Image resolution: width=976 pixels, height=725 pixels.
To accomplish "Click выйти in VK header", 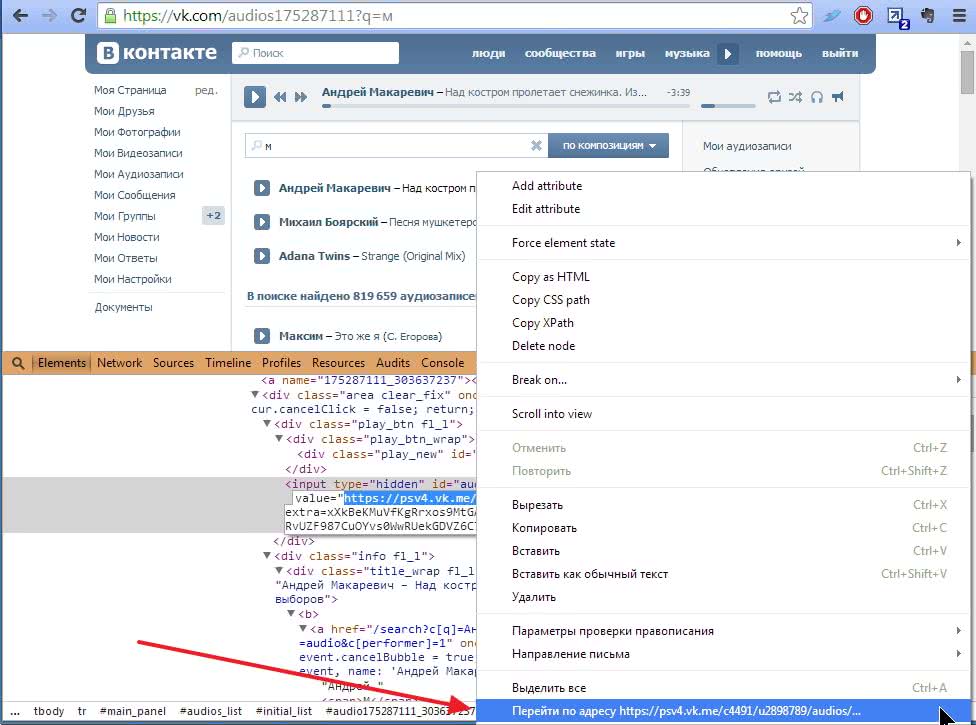I will [840, 54].
